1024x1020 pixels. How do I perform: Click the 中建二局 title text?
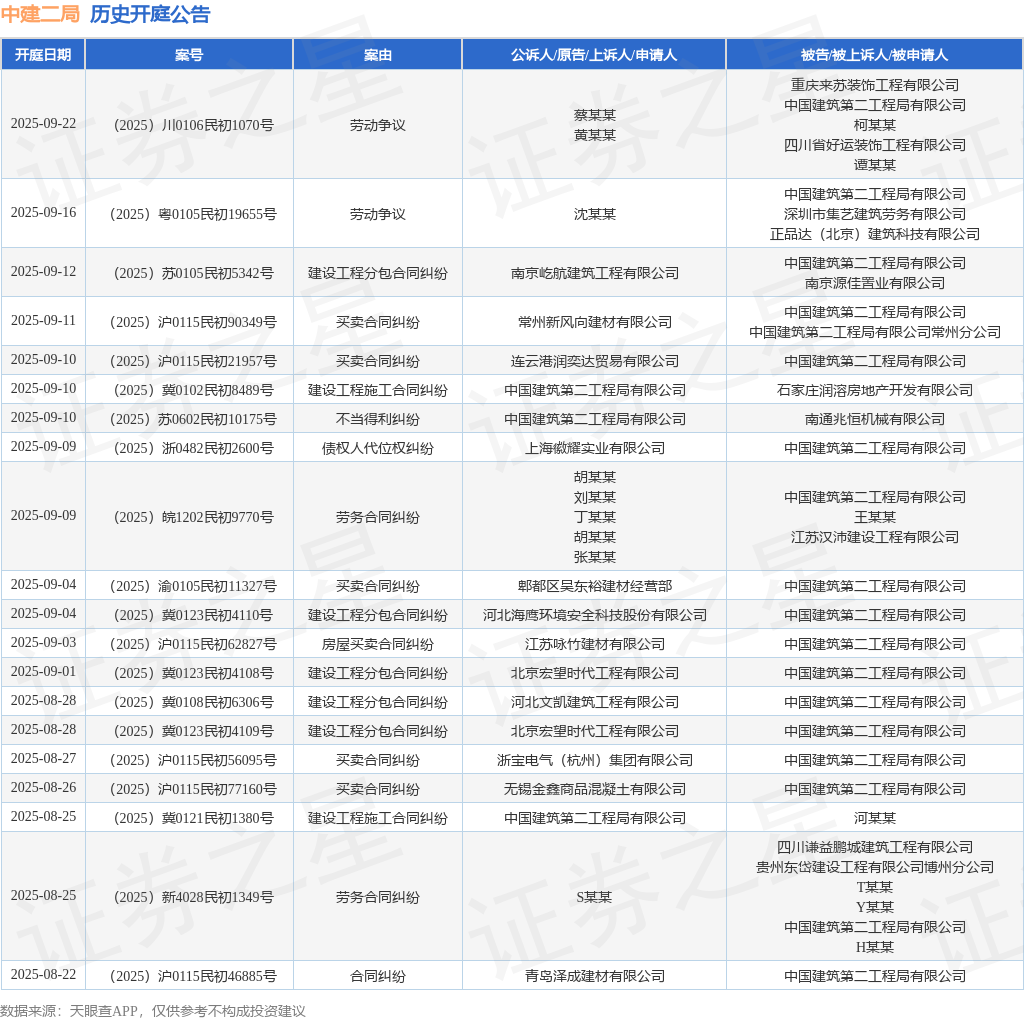pyautogui.click(x=40, y=14)
